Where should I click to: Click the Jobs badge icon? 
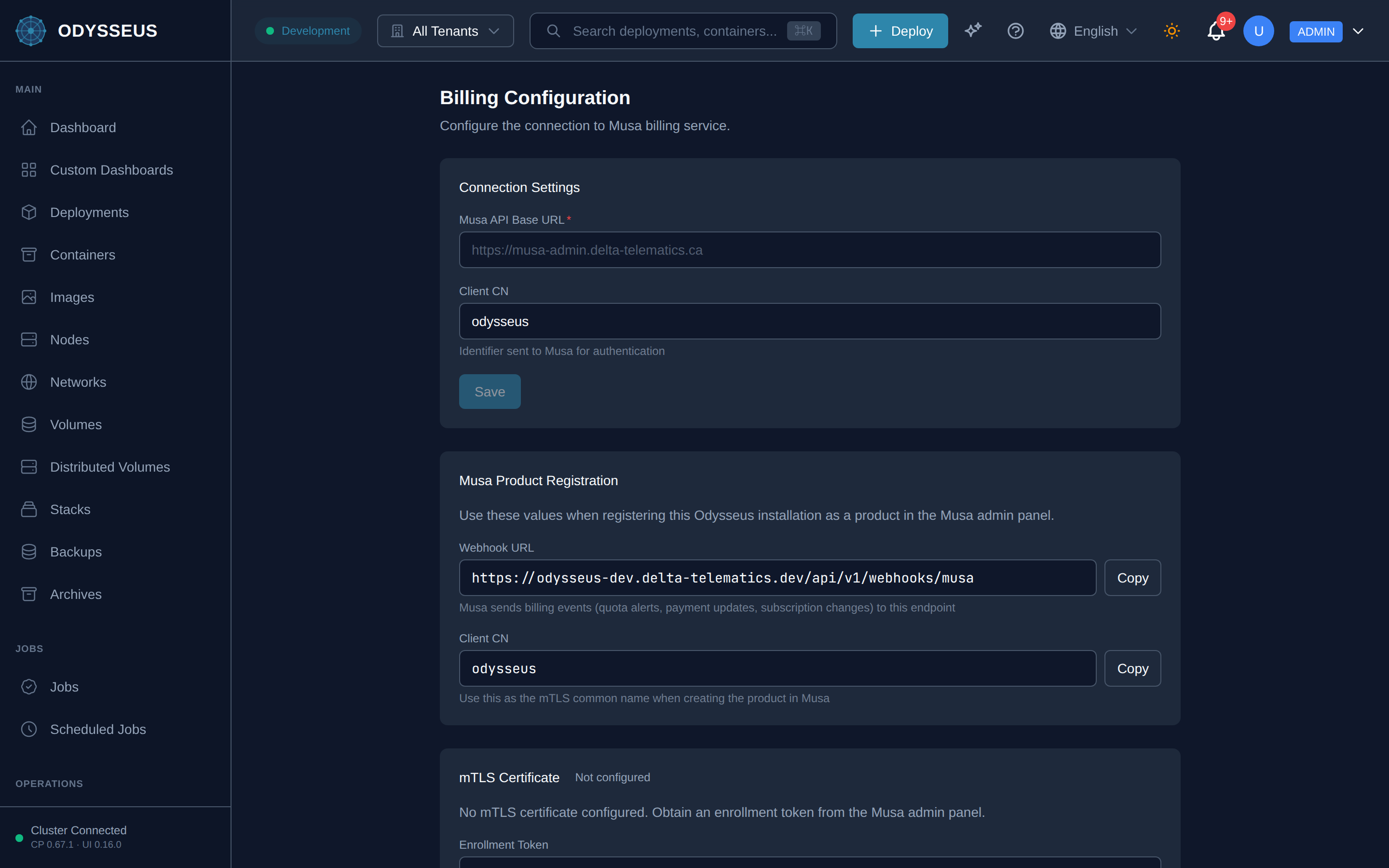29,687
